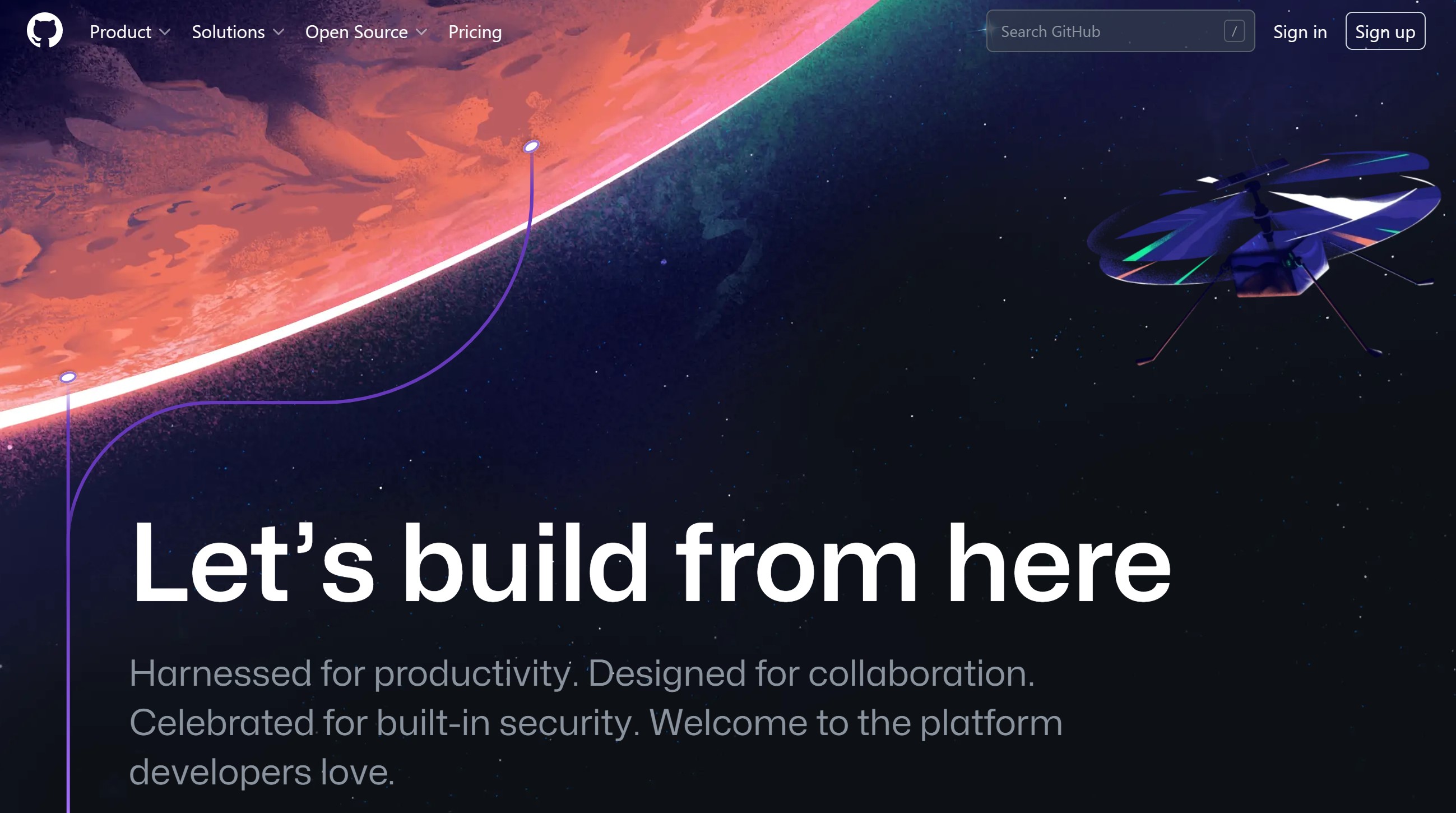Click the chevron next to Open Source
Viewport: 1456px width, 813px height.
[421, 32]
